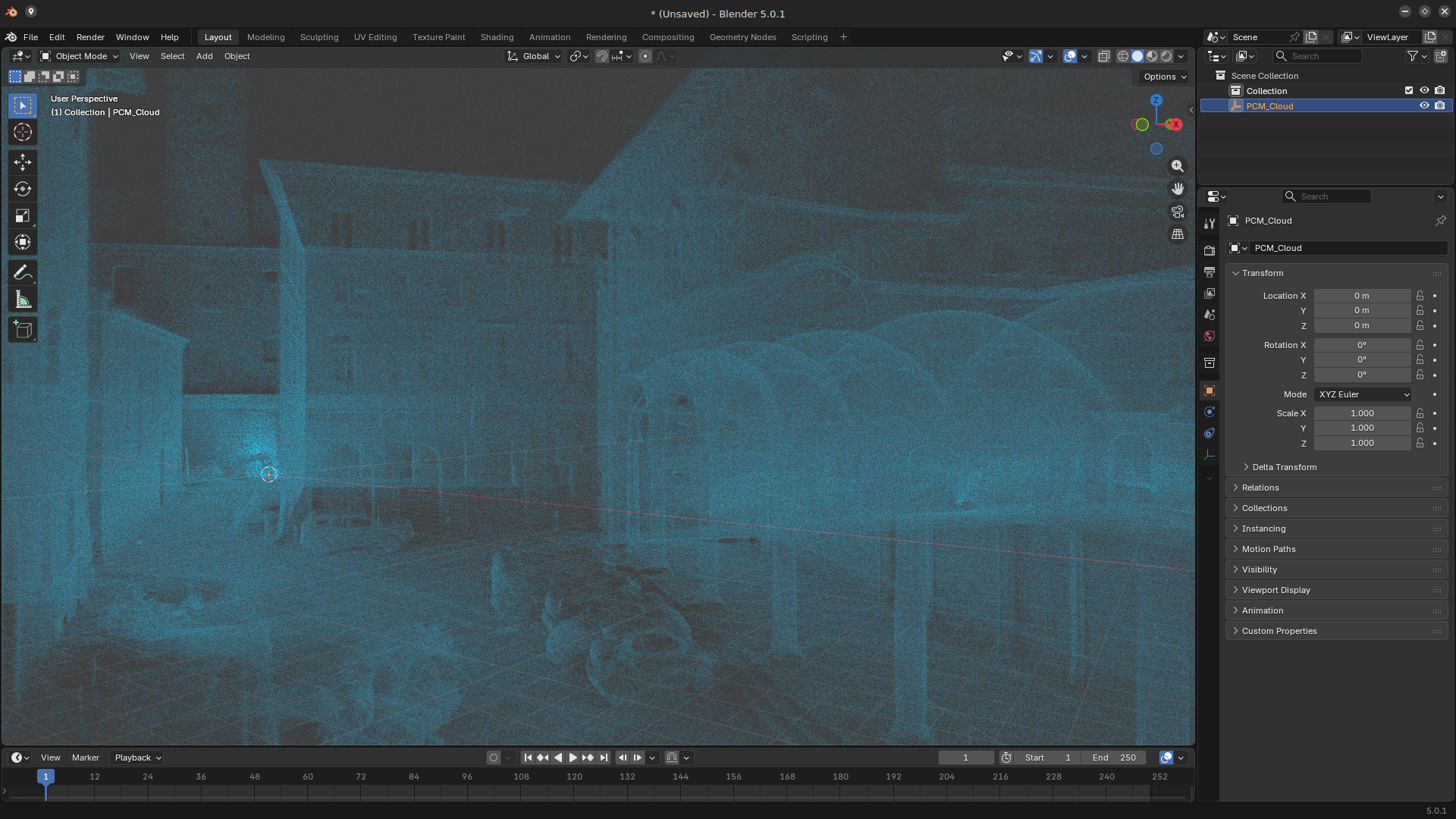Toggle snapping magnet in header
Viewport: 1456px width, 819px height.
point(601,56)
